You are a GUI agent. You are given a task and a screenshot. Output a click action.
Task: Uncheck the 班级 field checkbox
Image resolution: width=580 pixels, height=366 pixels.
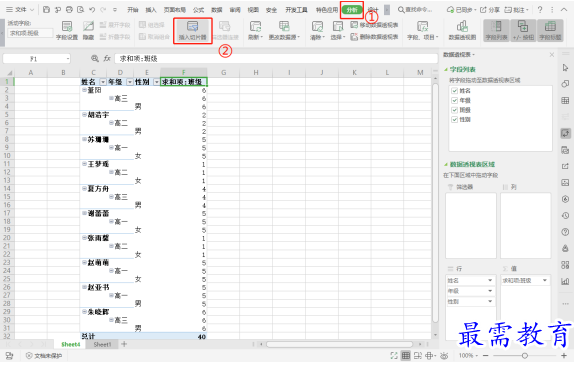pyautogui.click(x=455, y=110)
